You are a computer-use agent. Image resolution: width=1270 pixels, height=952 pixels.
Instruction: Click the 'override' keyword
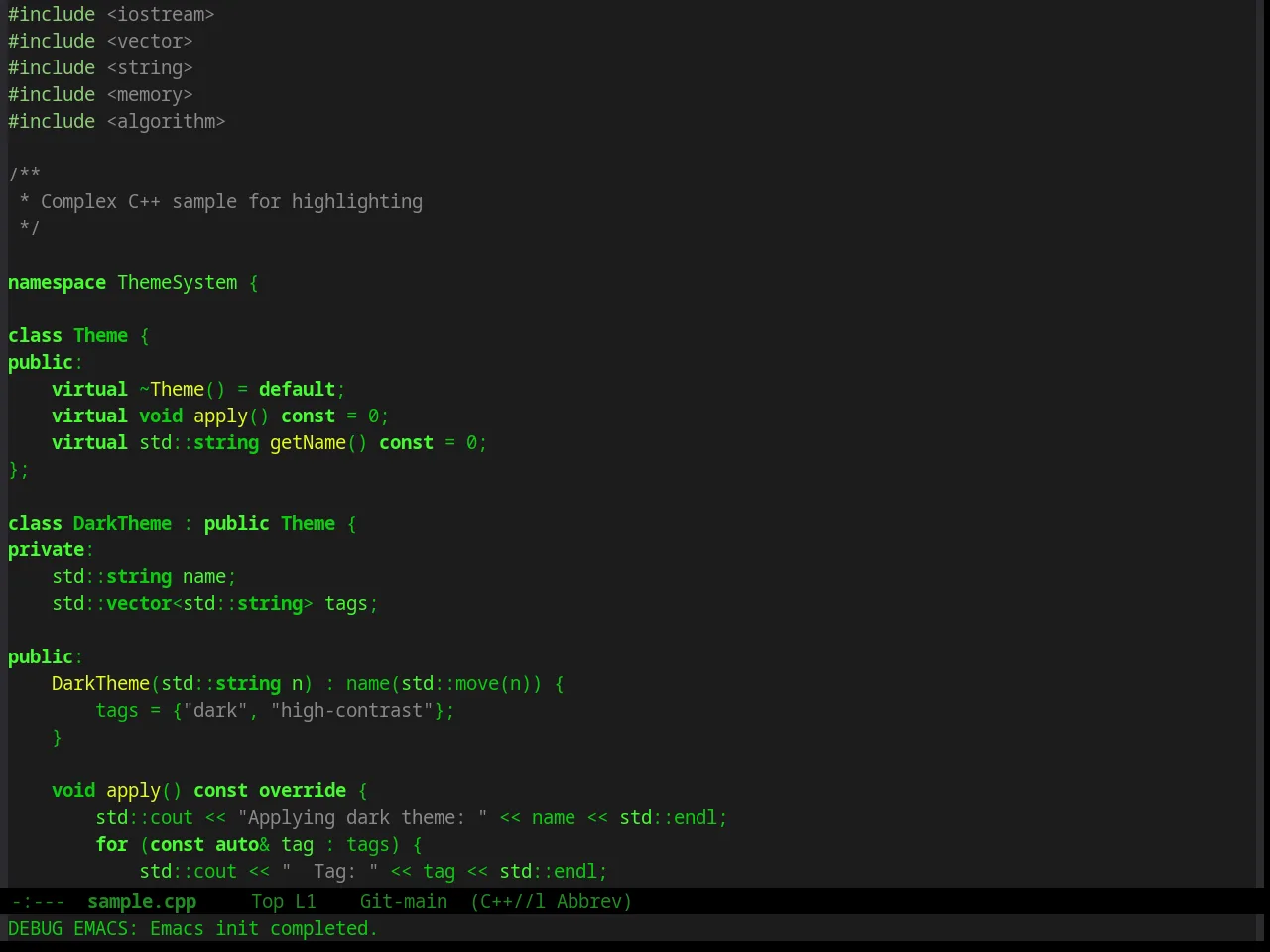click(x=303, y=790)
